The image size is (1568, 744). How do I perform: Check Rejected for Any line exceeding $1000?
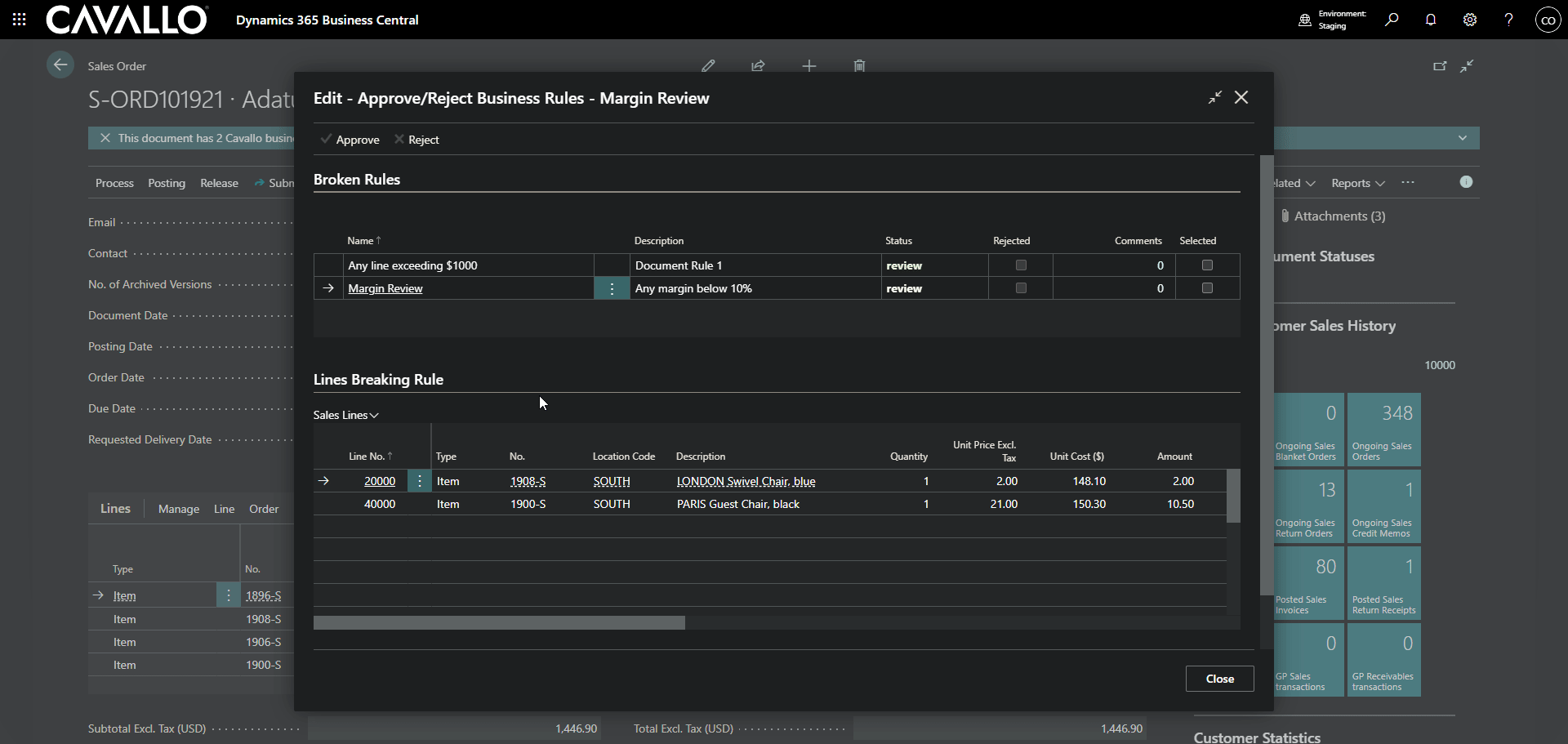pyautogui.click(x=1021, y=265)
